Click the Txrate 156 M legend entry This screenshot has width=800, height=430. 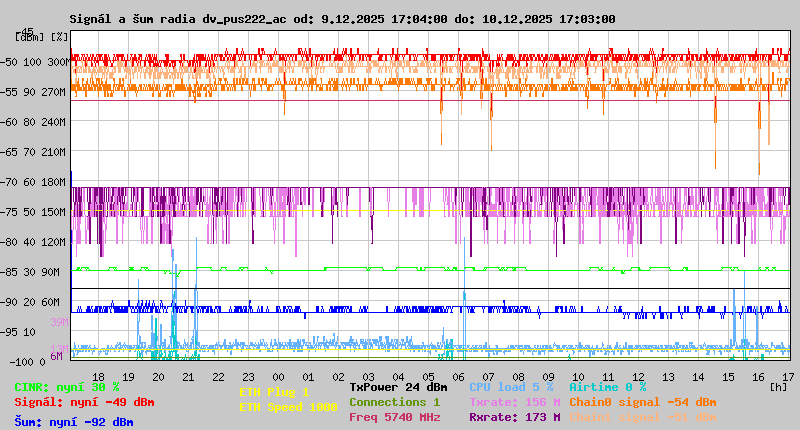pyautogui.click(x=514, y=402)
